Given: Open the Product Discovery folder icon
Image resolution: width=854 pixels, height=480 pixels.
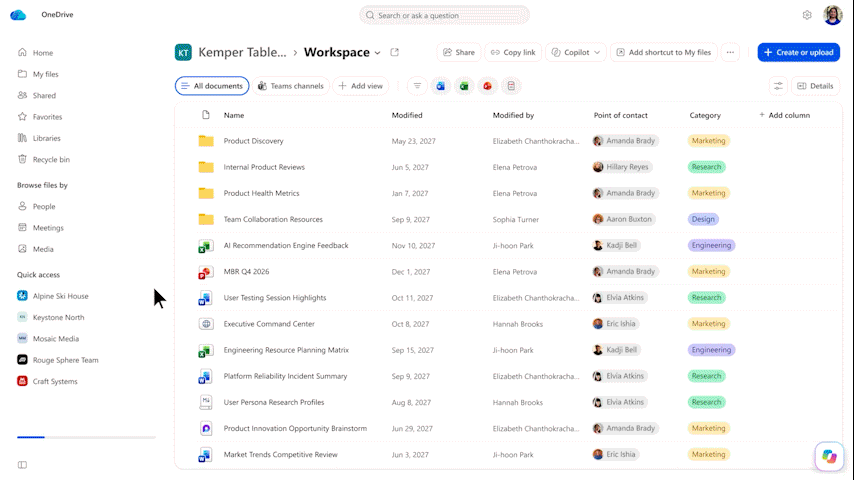Looking at the screenshot, I should (x=206, y=141).
